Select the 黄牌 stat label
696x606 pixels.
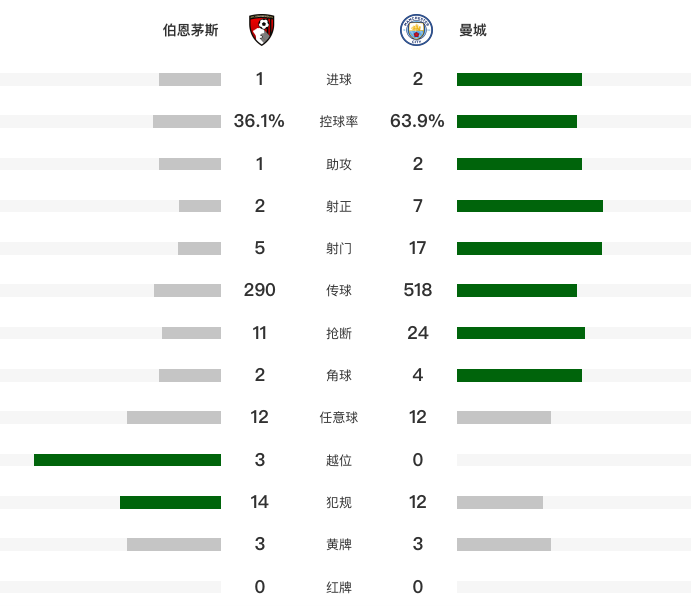click(339, 544)
